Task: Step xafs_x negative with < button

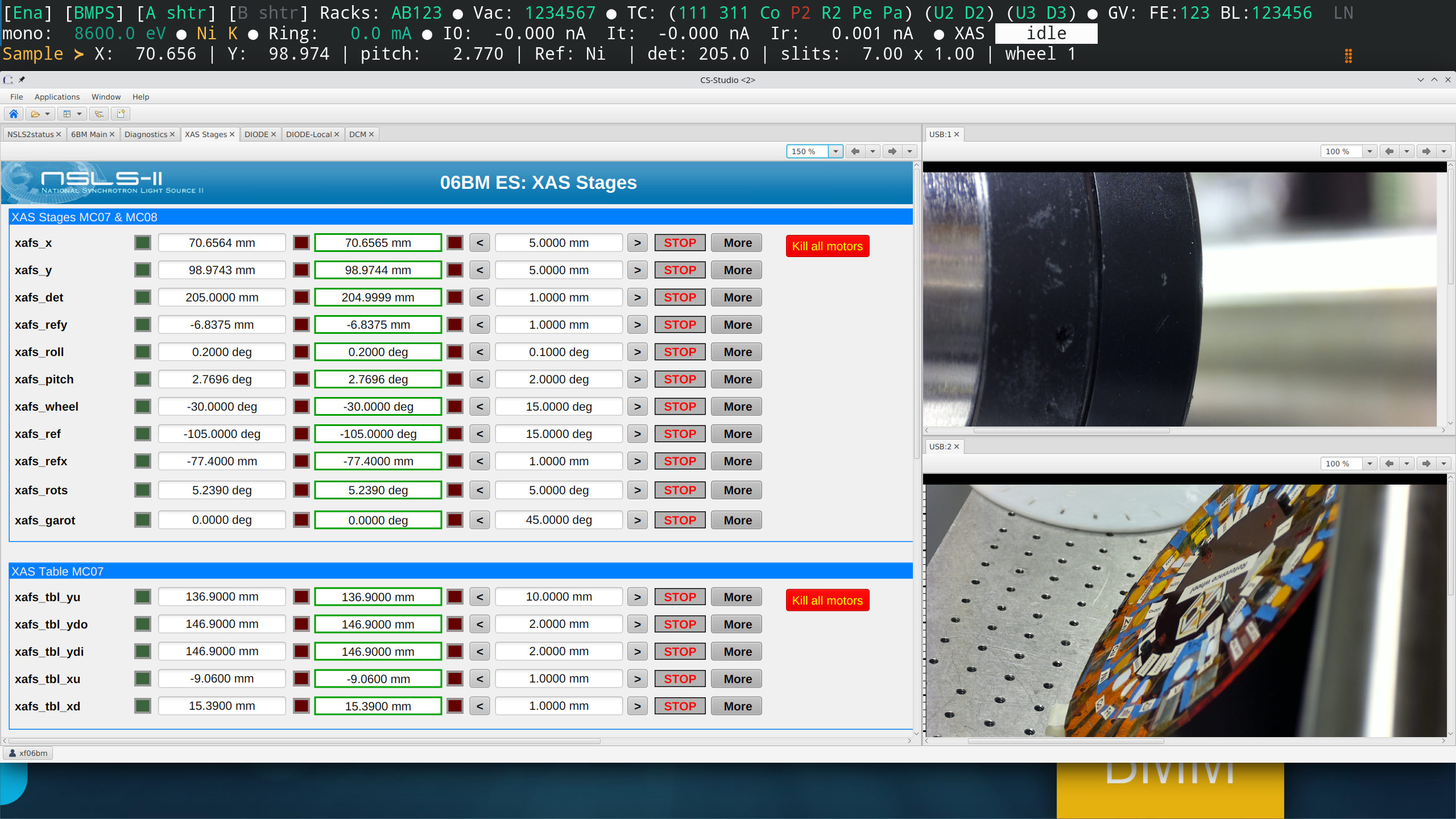Action: (x=479, y=243)
